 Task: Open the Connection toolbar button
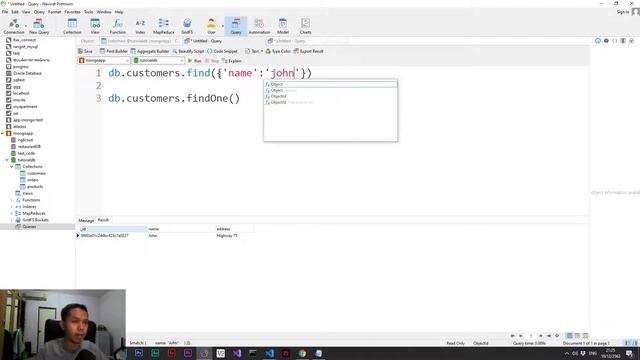[13, 26]
